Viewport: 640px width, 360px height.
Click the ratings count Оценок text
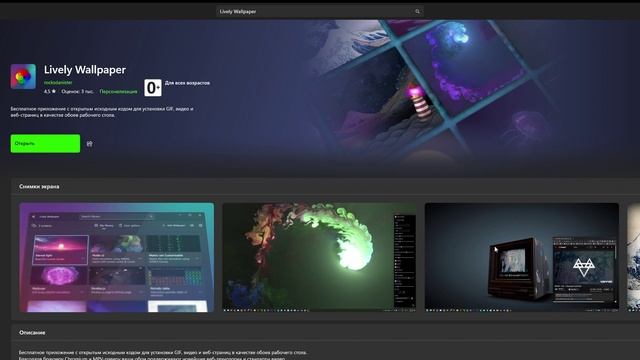point(78,92)
